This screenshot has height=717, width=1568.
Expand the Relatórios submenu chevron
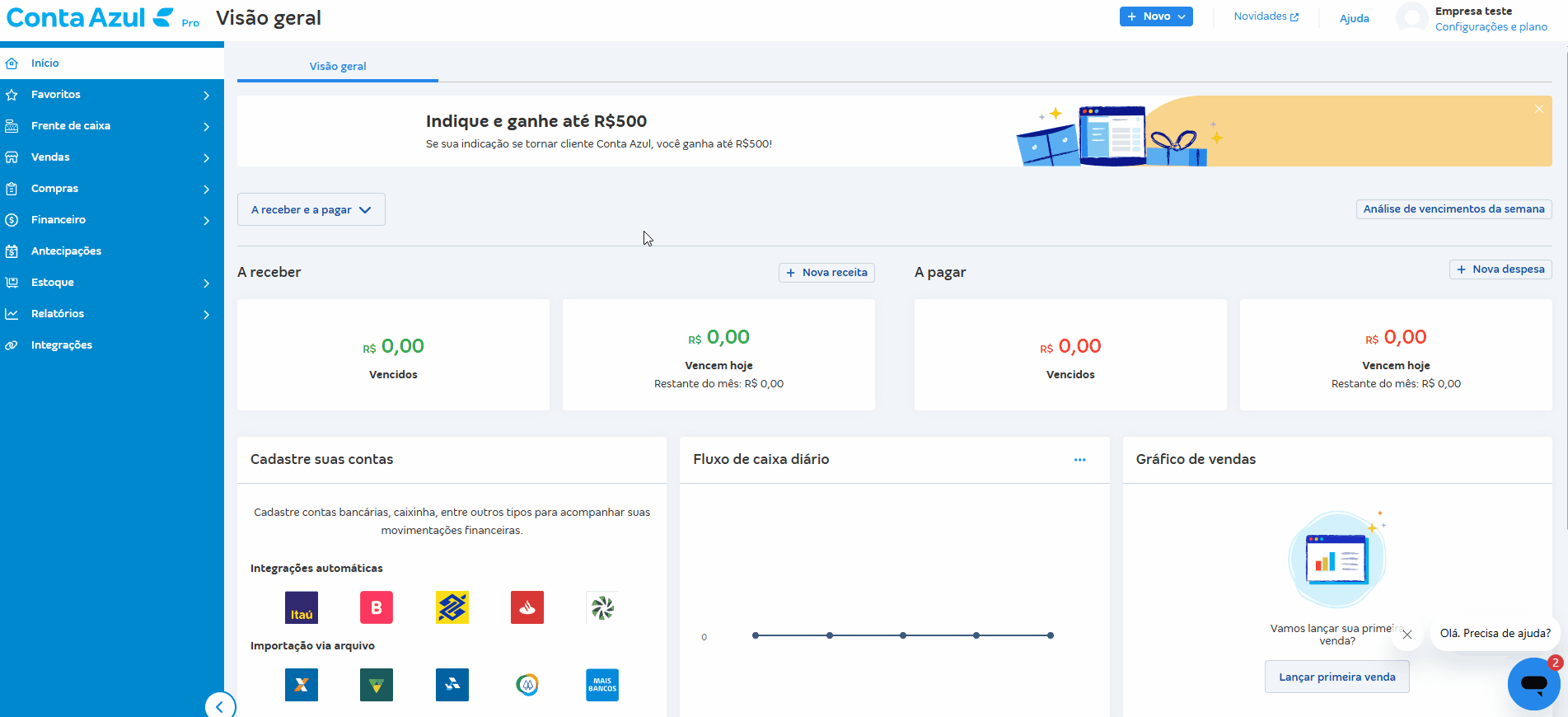click(x=206, y=315)
